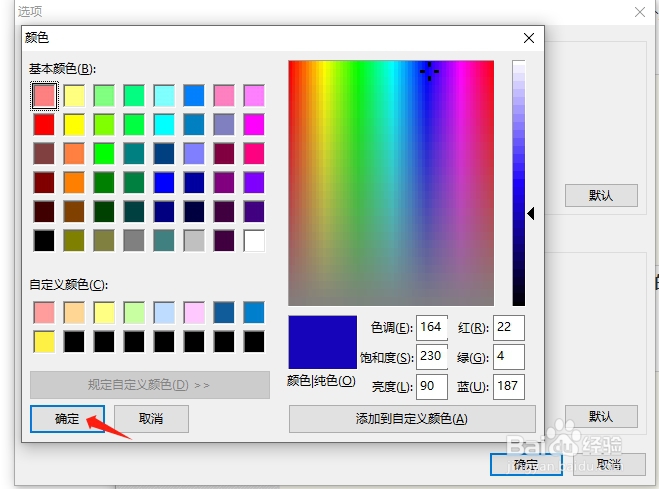Select the magenta basic color swatch
The width and height of the screenshot is (659, 489).
[x=254, y=125]
